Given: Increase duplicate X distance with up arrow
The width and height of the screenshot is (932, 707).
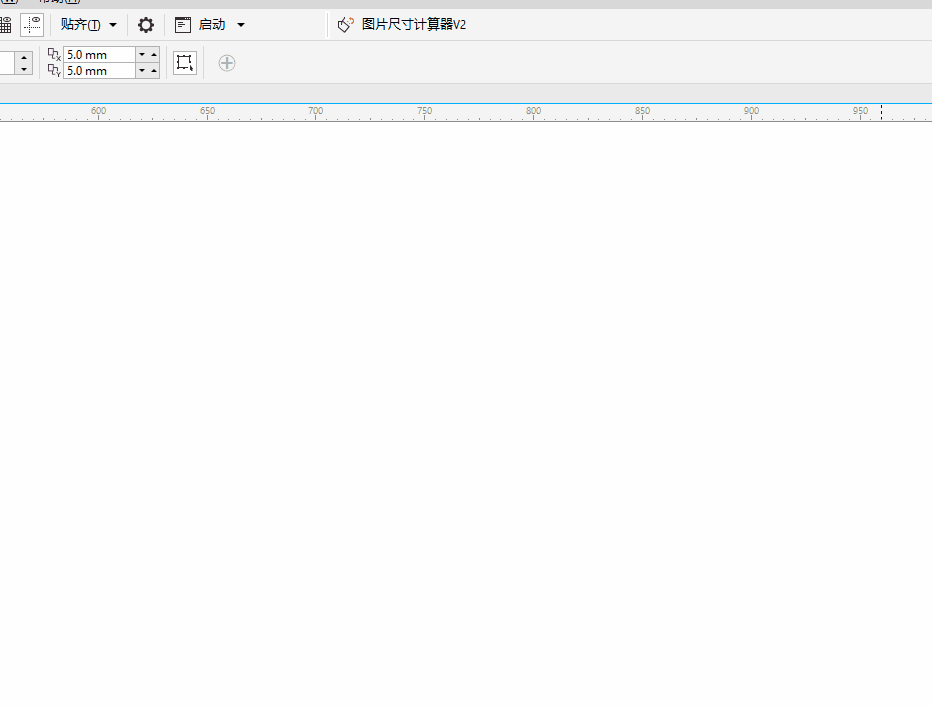Looking at the screenshot, I should pos(154,55).
